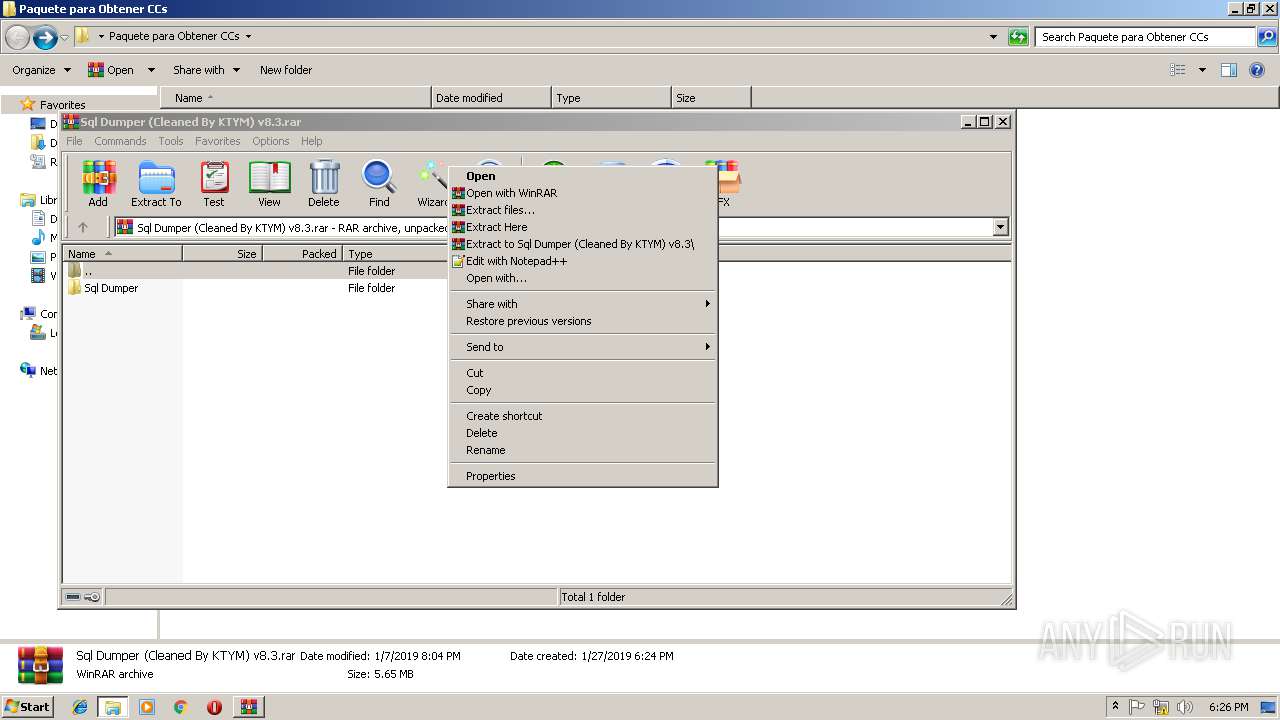Open Chrome from the taskbar
1280x720 pixels.
pos(180,707)
